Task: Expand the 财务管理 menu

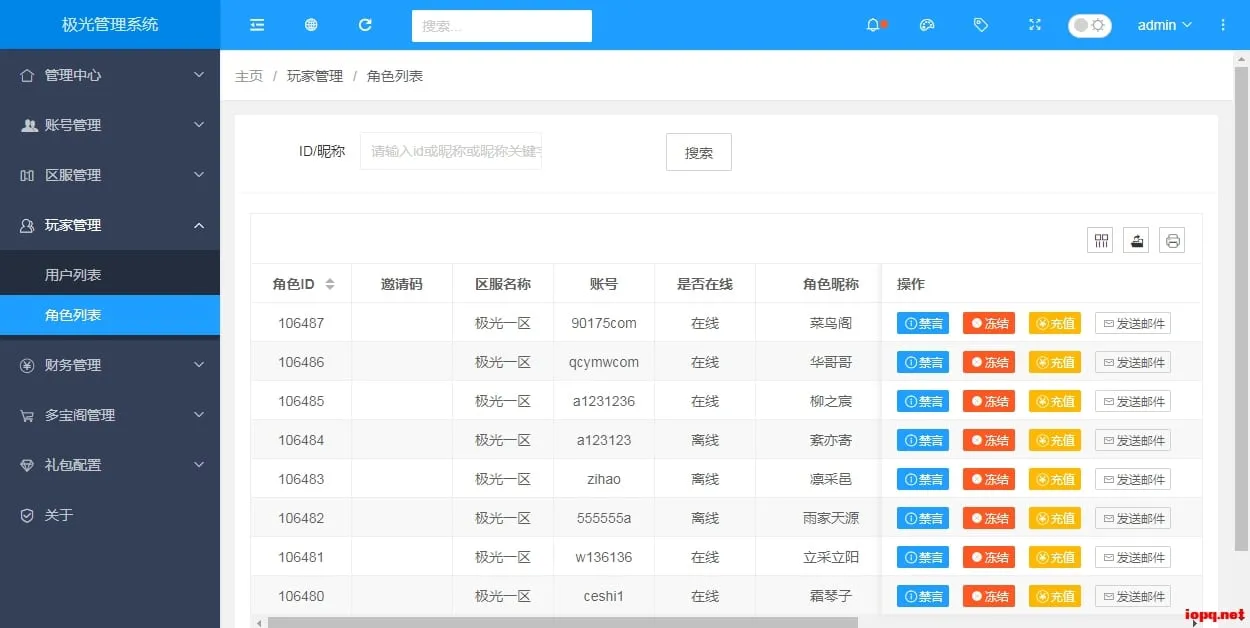Action: tap(110, 365)
